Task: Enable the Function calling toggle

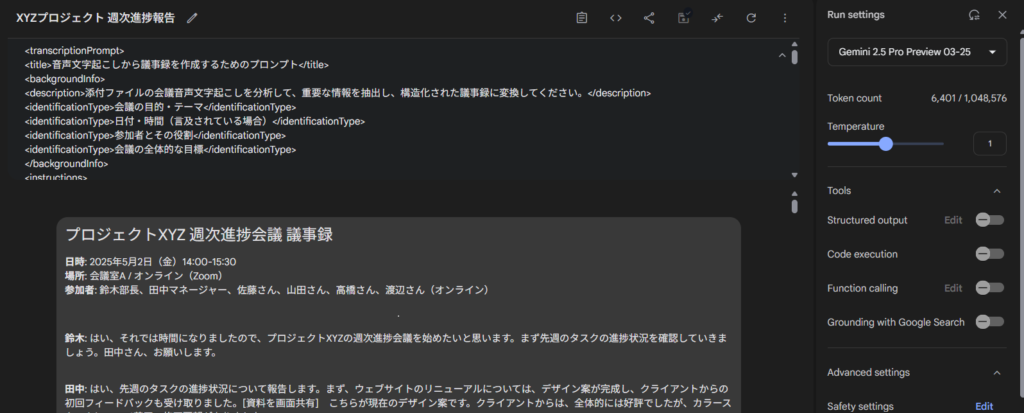Action: (989, 288)
